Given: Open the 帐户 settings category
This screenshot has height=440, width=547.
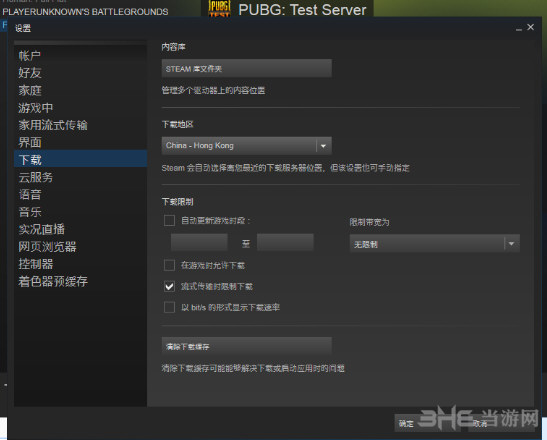Looking at the screenshot, I should coord(80,55).
